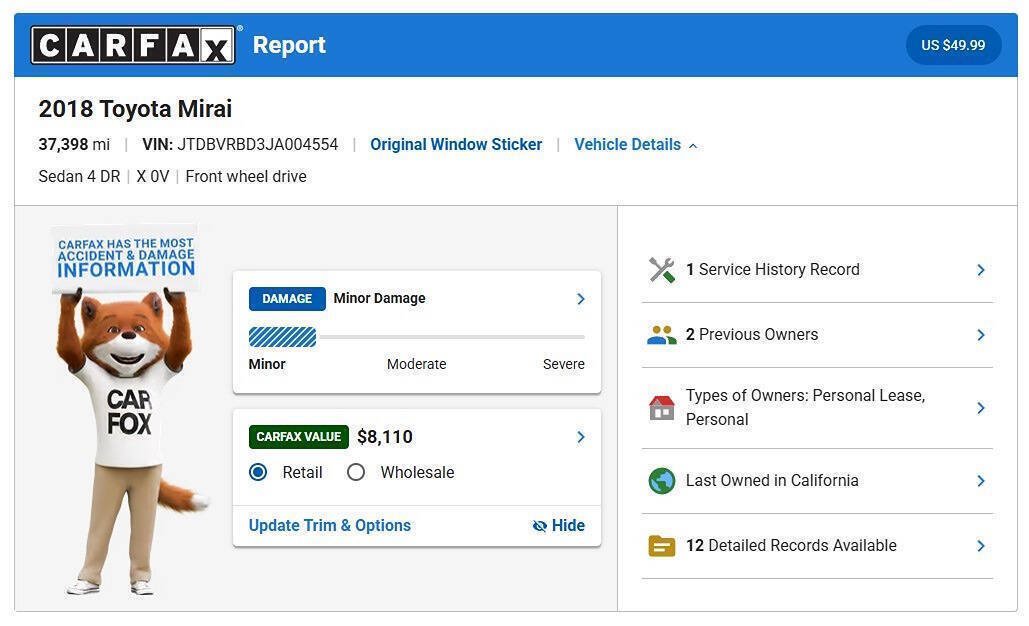Viewport: 1029px width, 626px height.
Task: Click the 37,398 mi mileage text
Action: coord(74,144)
